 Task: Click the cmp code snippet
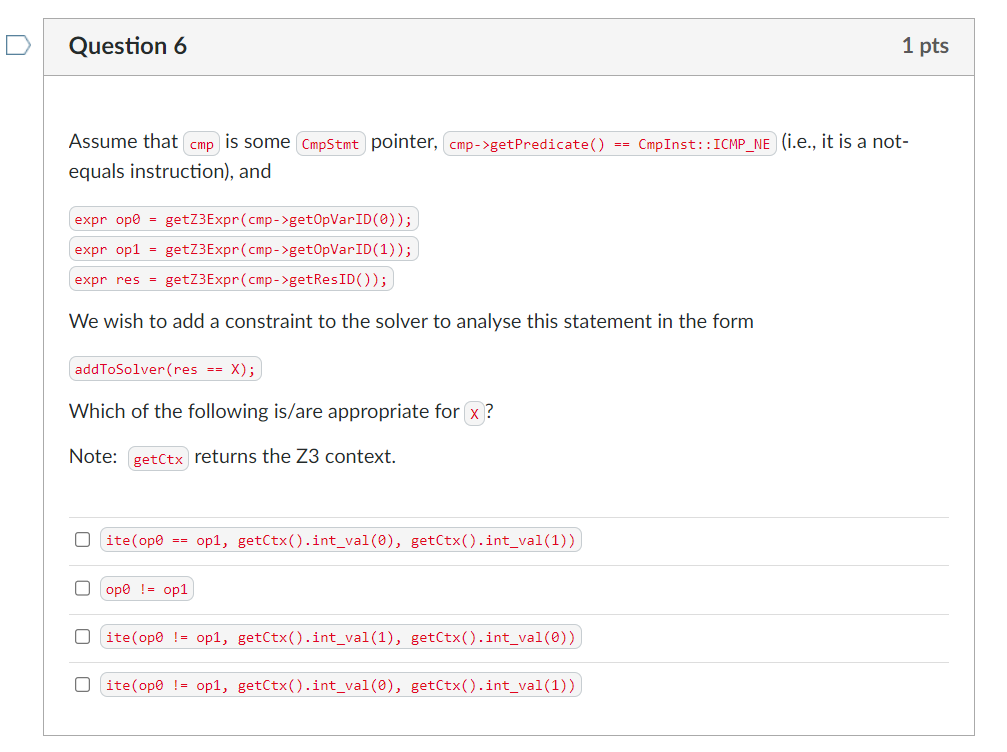[200, 143]
